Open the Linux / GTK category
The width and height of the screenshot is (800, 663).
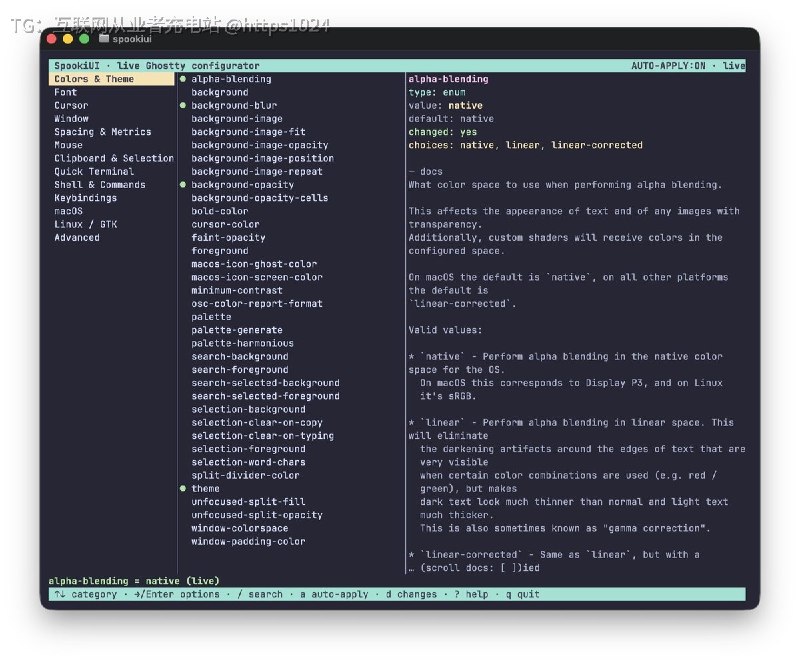86,225
